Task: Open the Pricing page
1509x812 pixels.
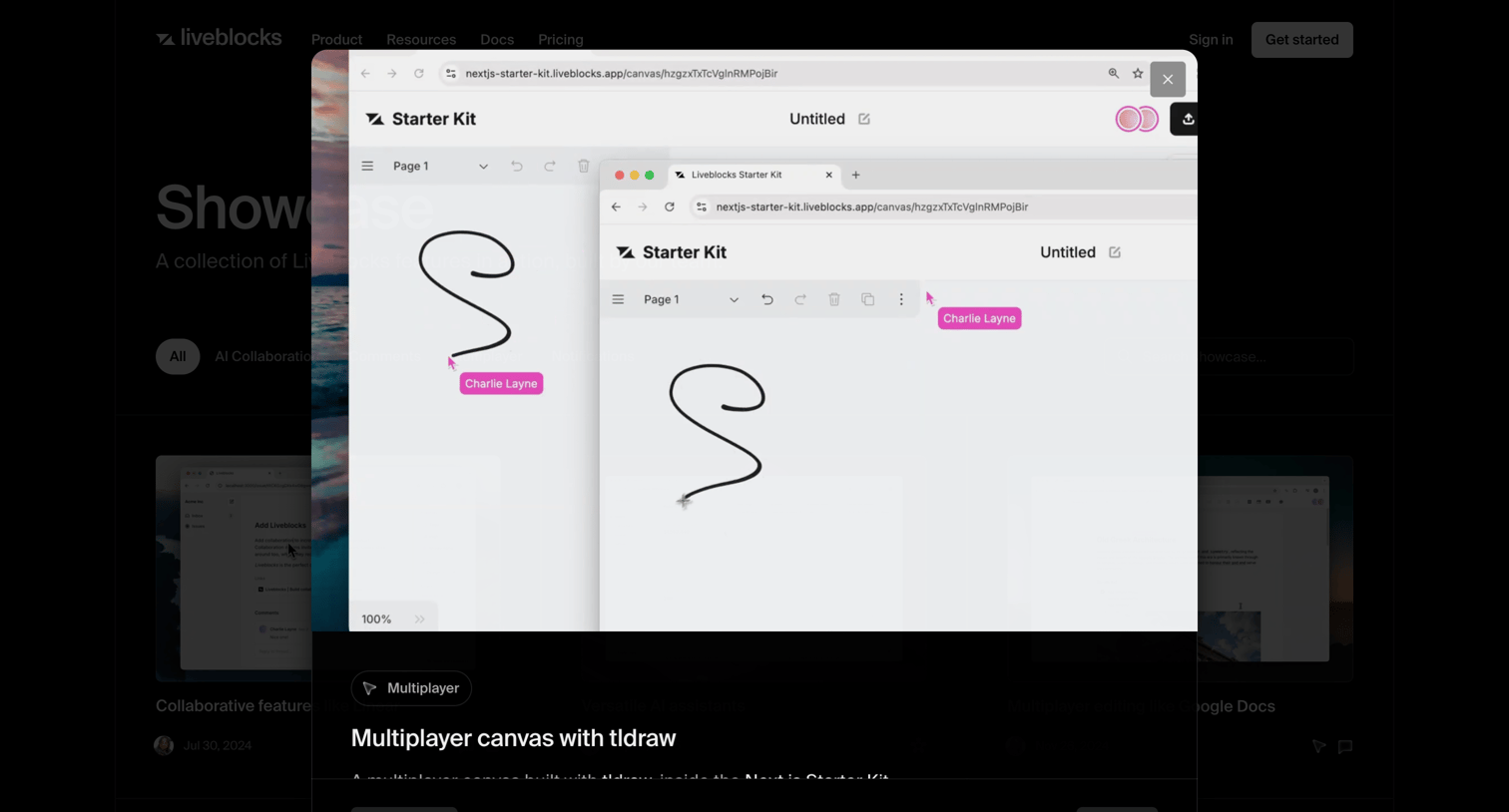Action: click(561, 40)
